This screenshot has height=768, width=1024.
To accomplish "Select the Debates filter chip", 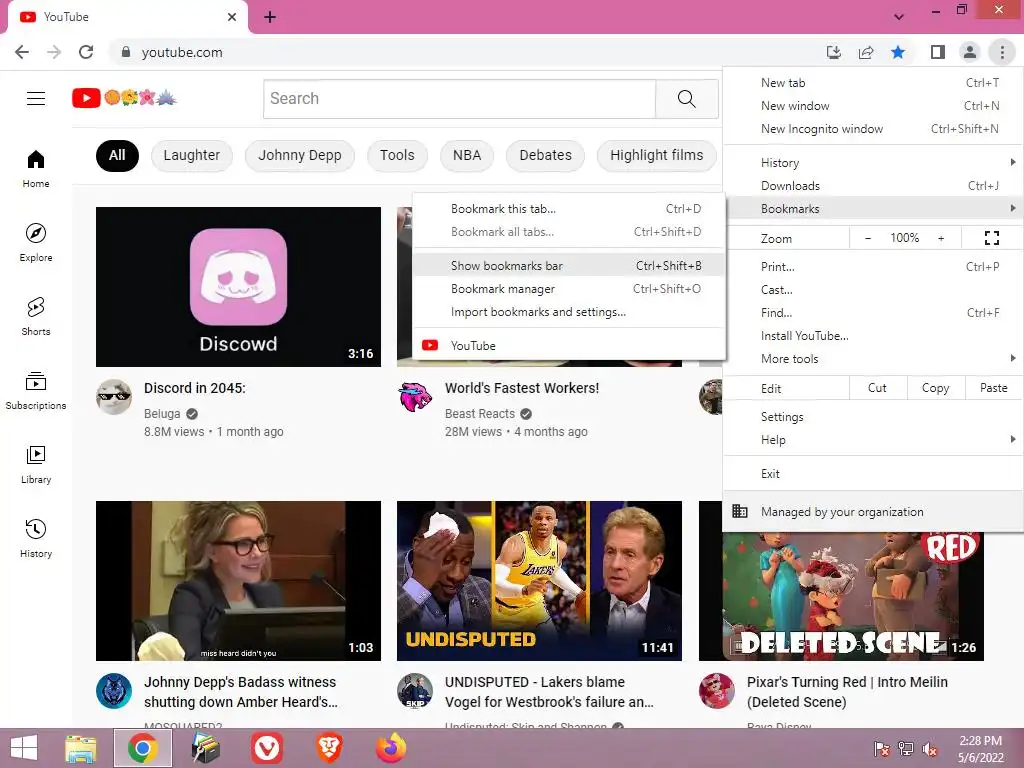I will tap(545, 155).
